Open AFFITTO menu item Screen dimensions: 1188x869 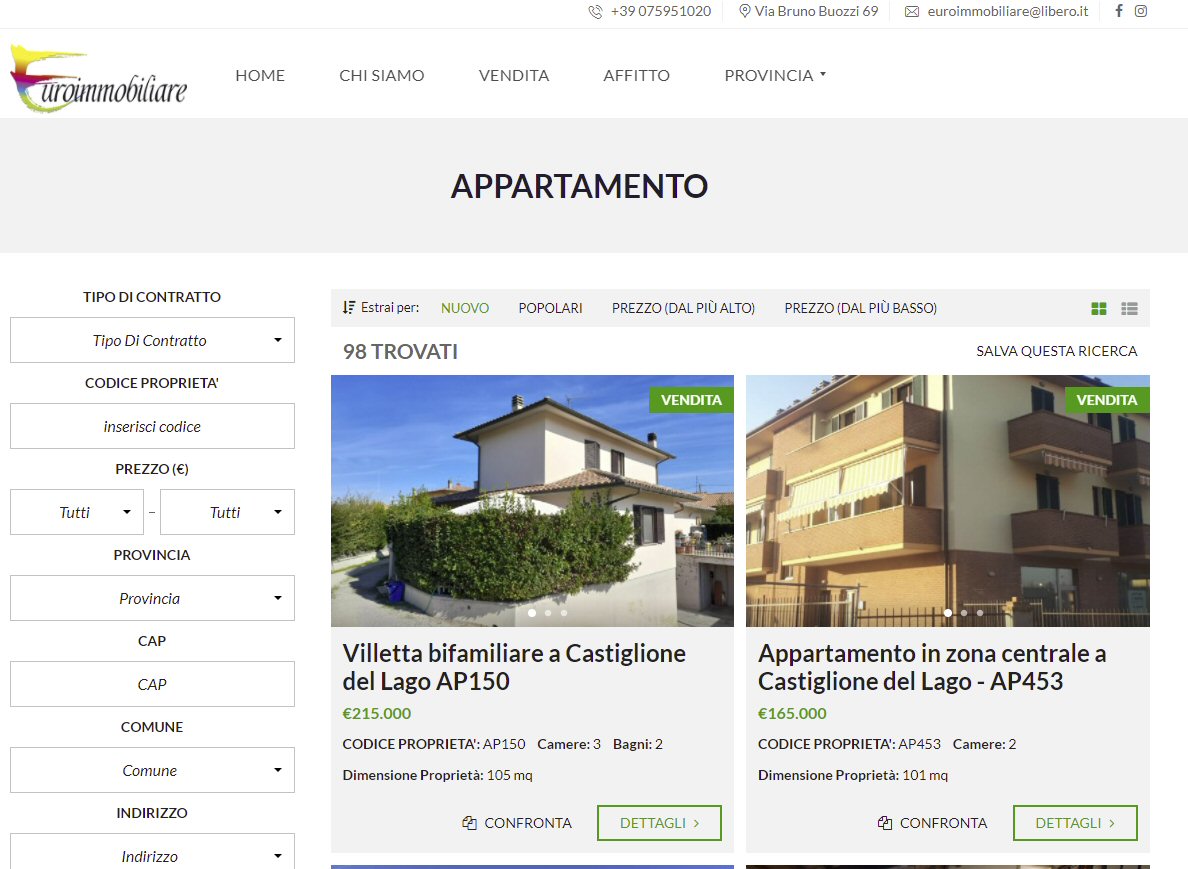pyautogui.click(x=636, y=75)
